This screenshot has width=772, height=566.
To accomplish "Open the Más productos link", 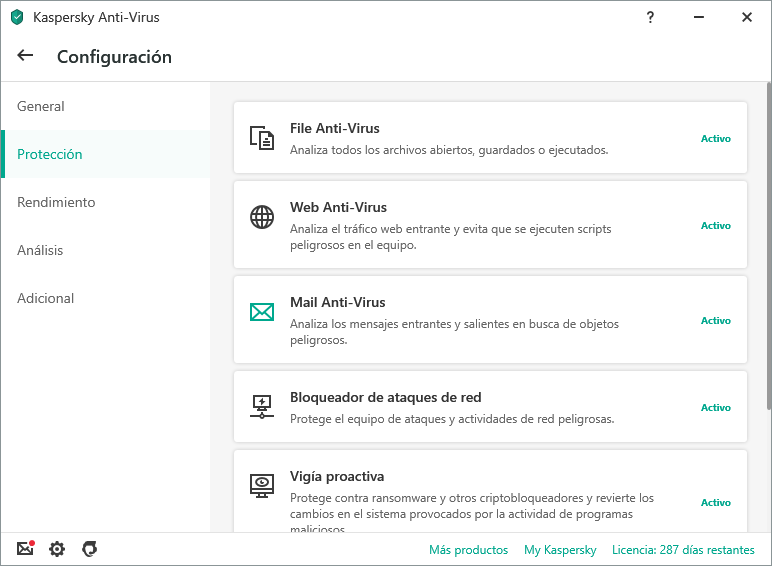I will point(468,550).
